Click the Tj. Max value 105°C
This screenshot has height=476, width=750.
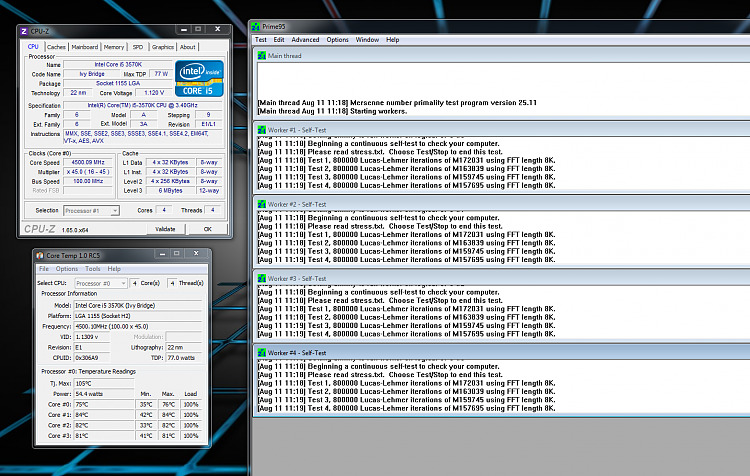click(104, 383)
